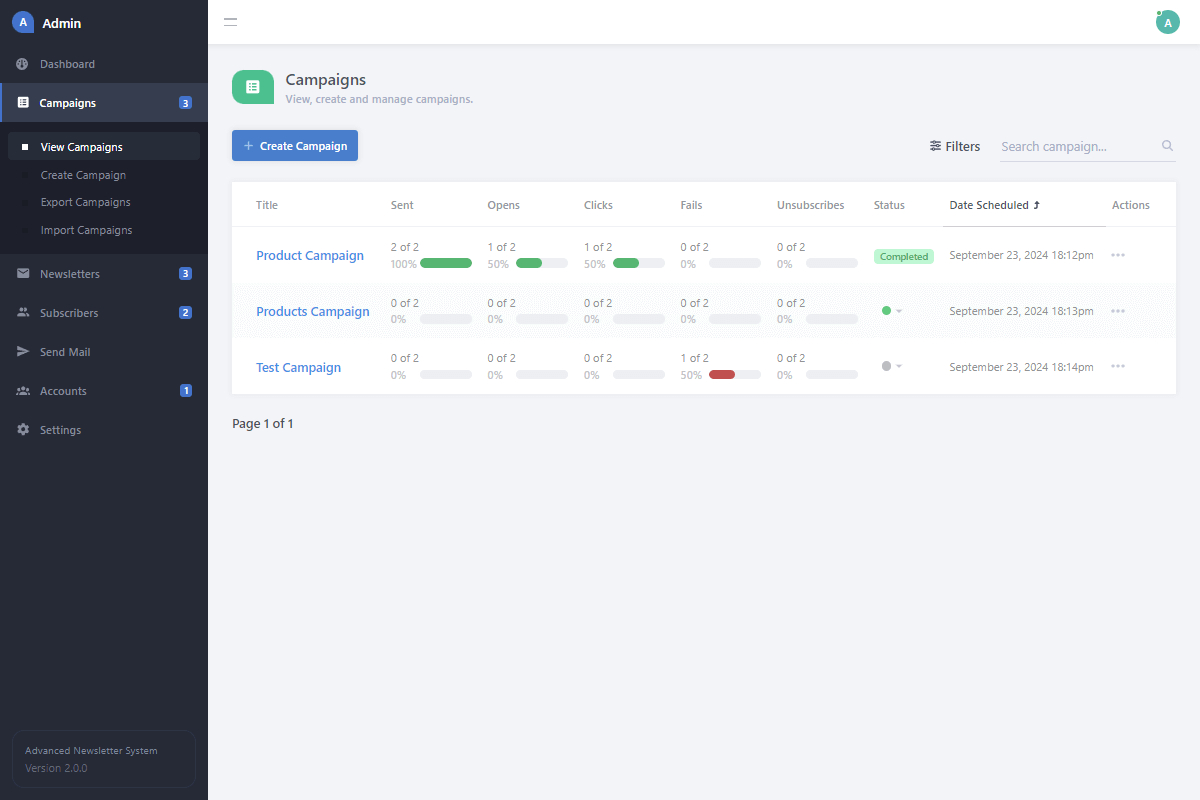Click the Accounts group icon
Viewport: 1200px width, 800px height.
coord(23,391)
